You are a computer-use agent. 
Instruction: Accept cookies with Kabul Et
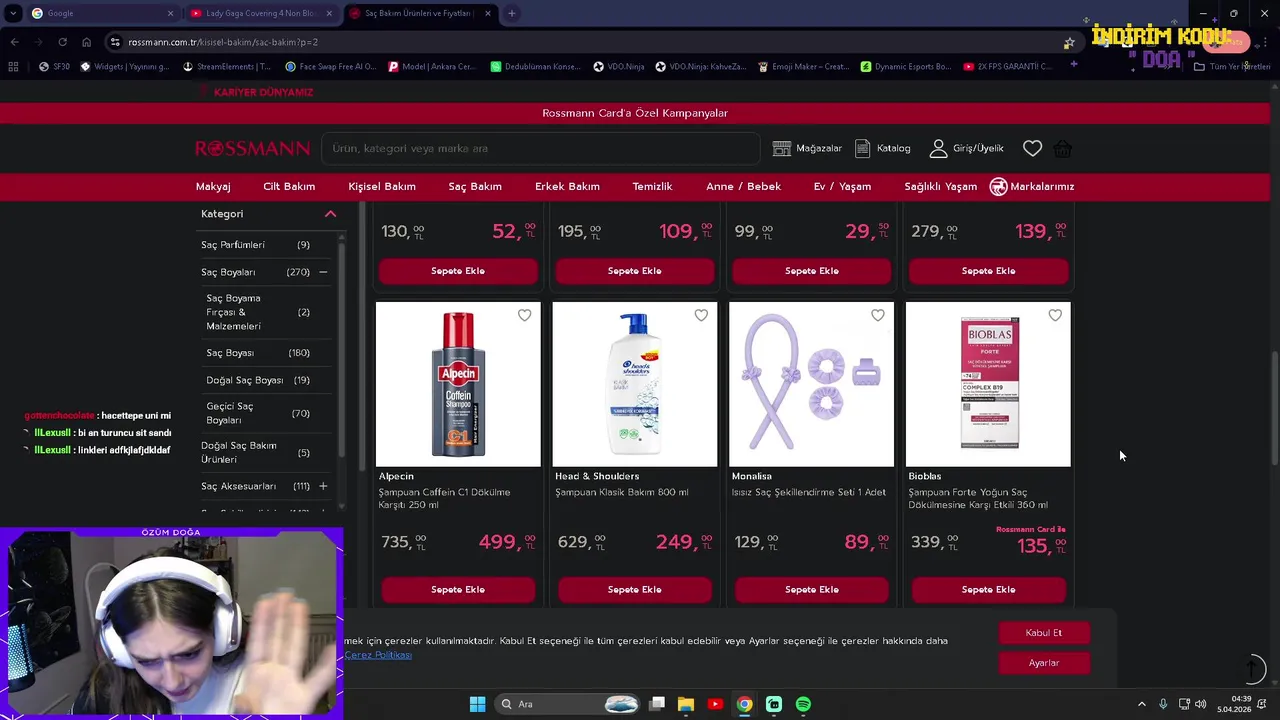coord(1044,632)
